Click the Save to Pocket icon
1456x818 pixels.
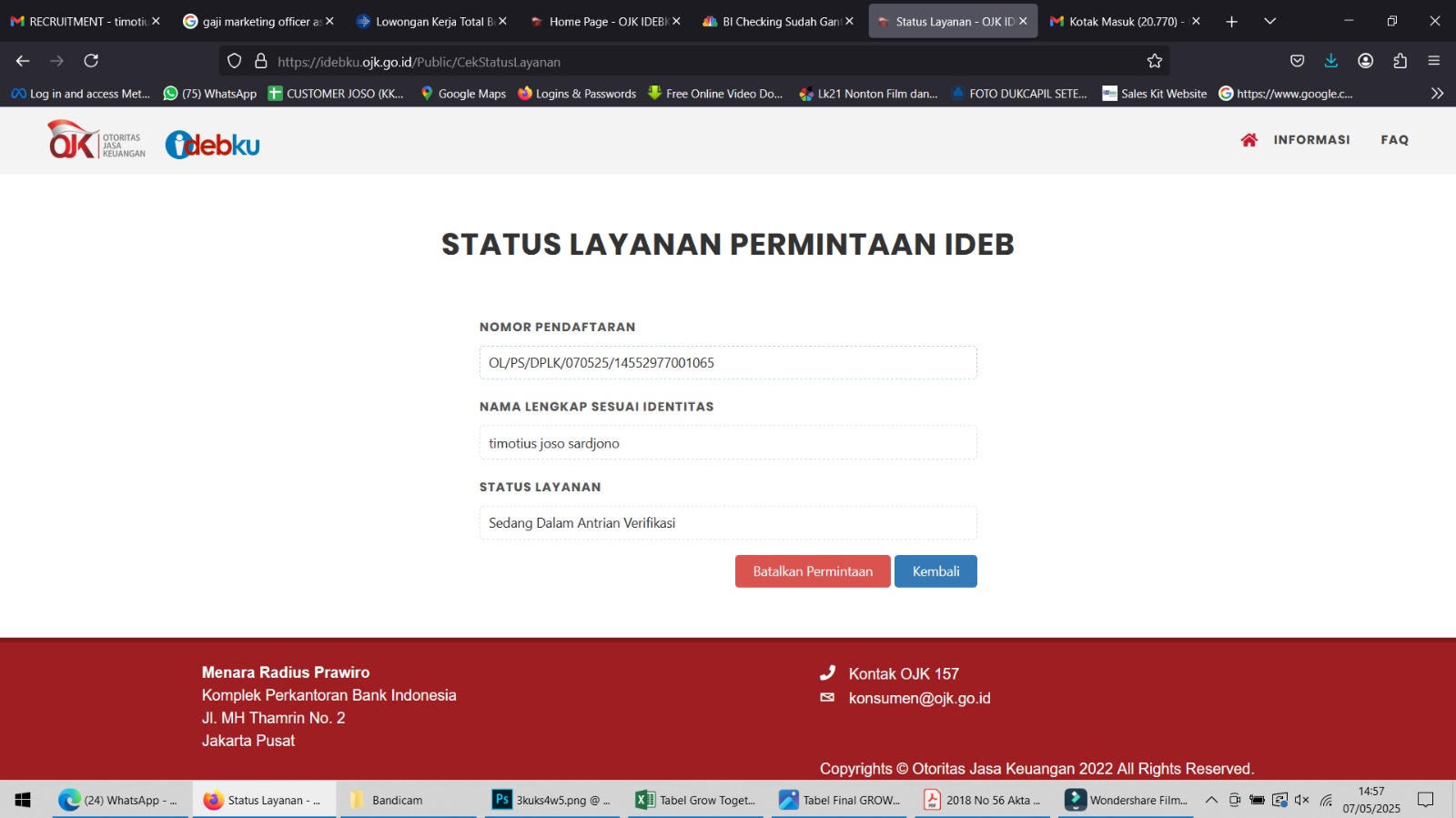1297,61
